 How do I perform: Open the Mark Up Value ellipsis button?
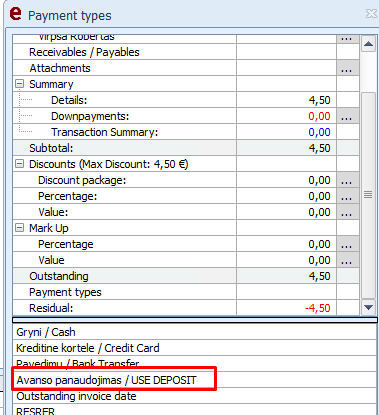pos(347,260)
